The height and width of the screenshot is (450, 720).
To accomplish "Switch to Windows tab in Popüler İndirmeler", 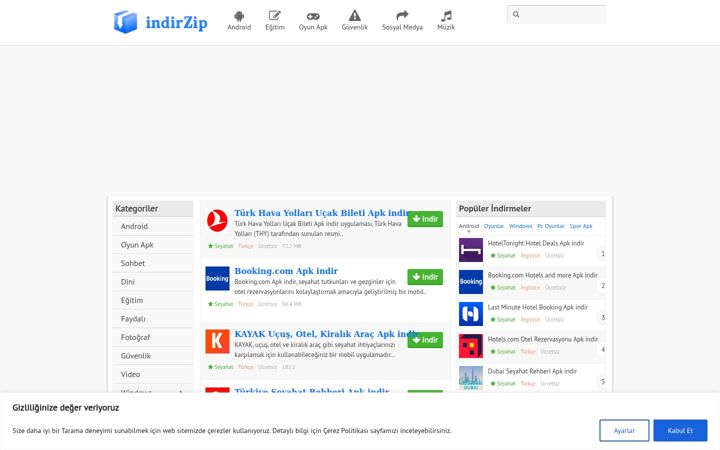I will (520, 226).
